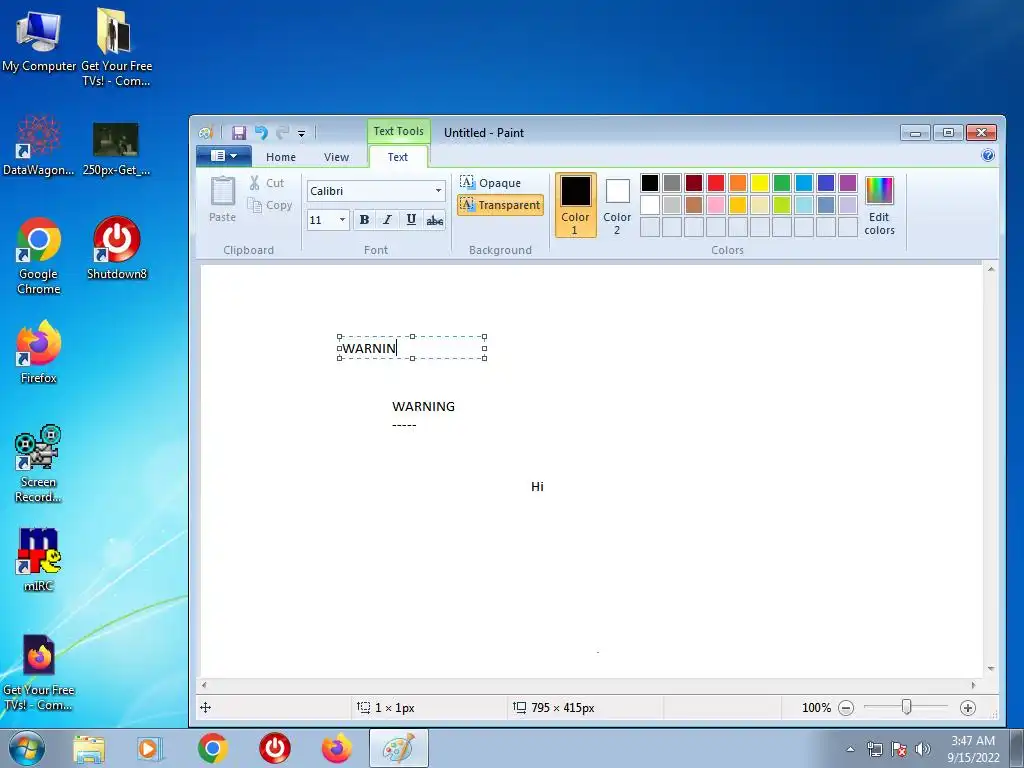Click the Paste clipboard button
Screen dimensions: 1024x768
point(222,200)
